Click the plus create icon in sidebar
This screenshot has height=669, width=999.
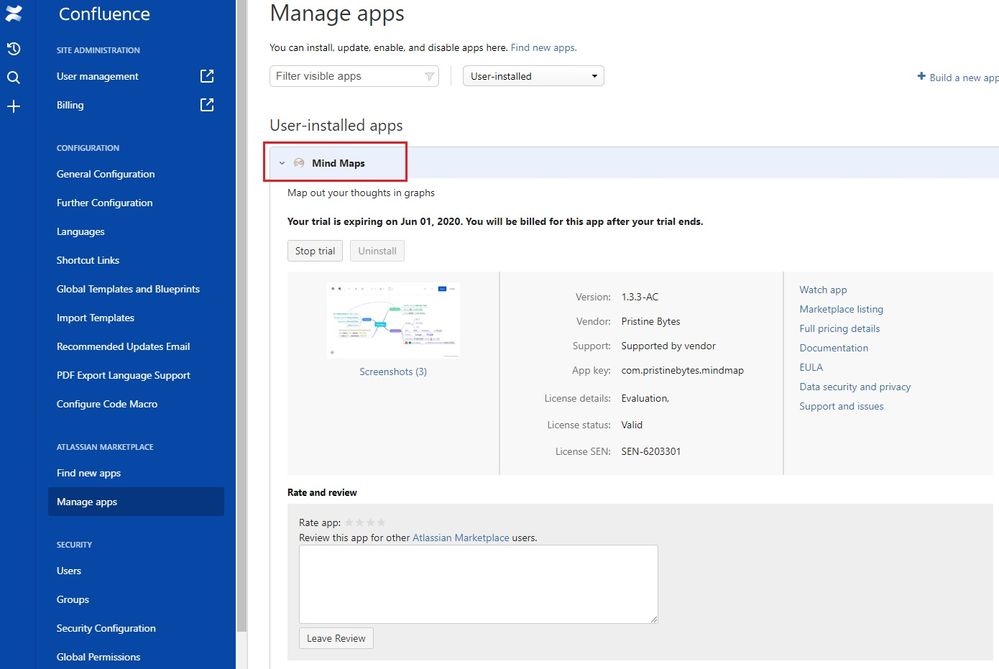tap(13, 106)
